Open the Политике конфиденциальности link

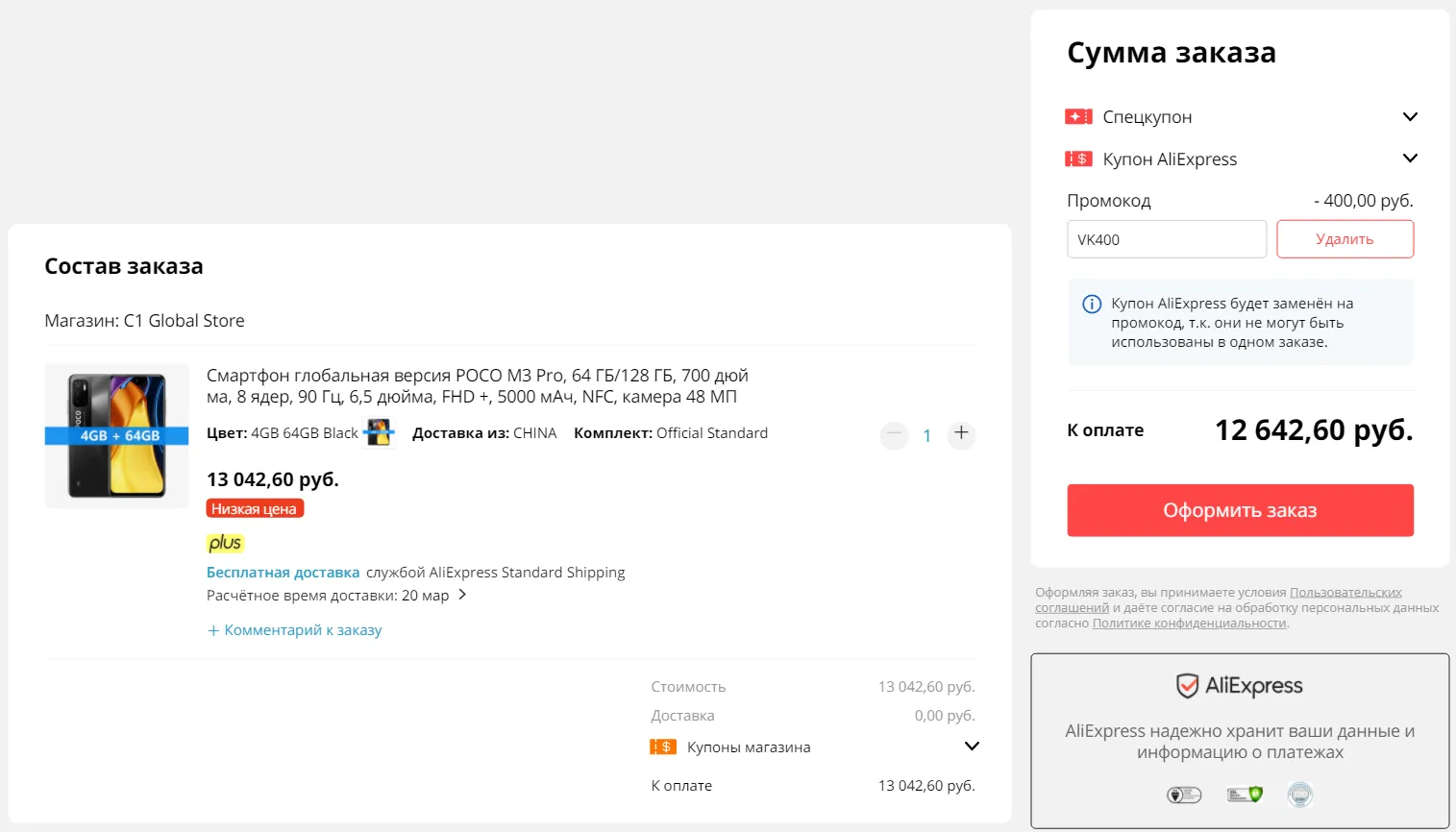1189,624
